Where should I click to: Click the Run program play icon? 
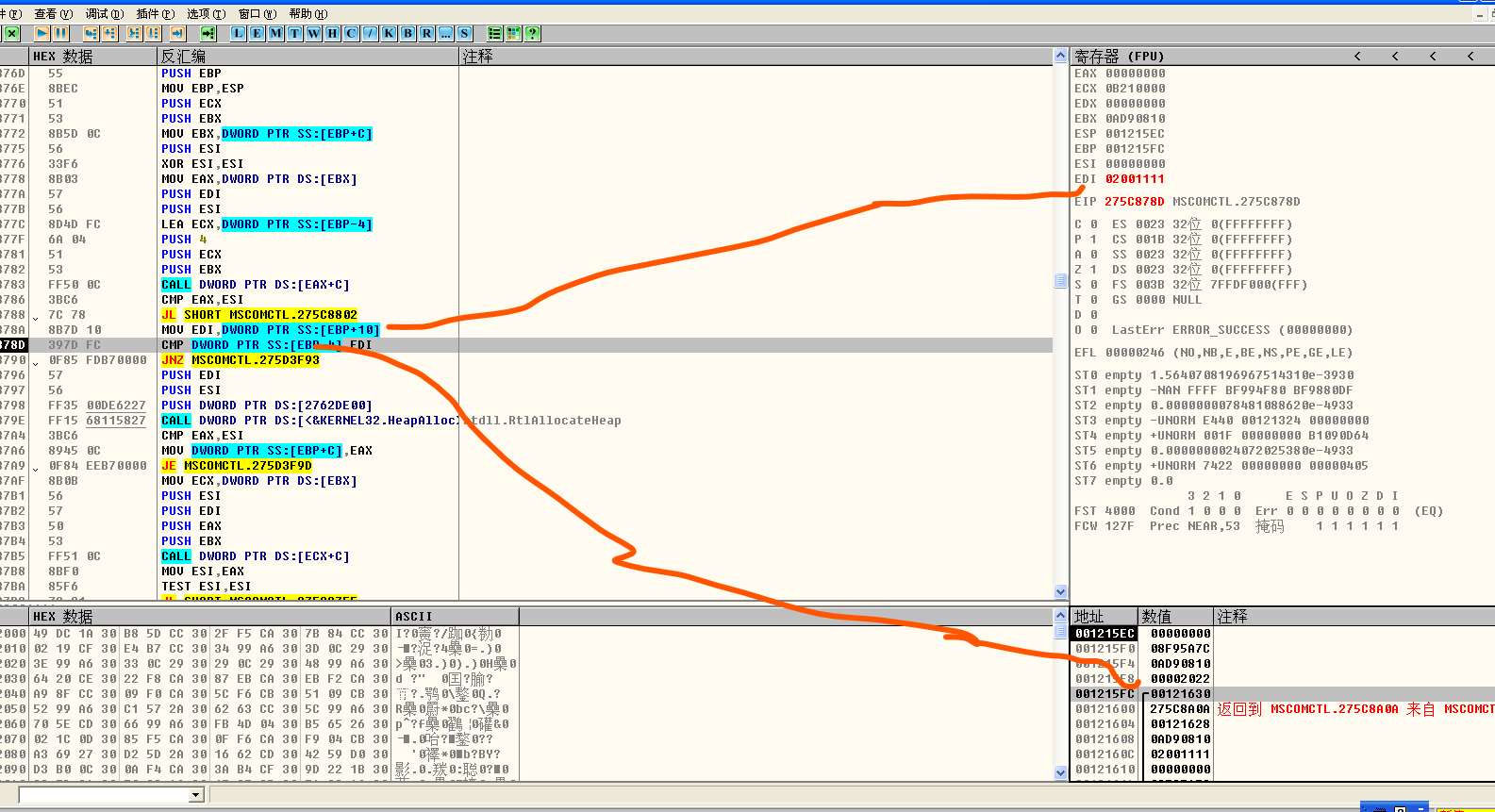(x=42, y=33)
